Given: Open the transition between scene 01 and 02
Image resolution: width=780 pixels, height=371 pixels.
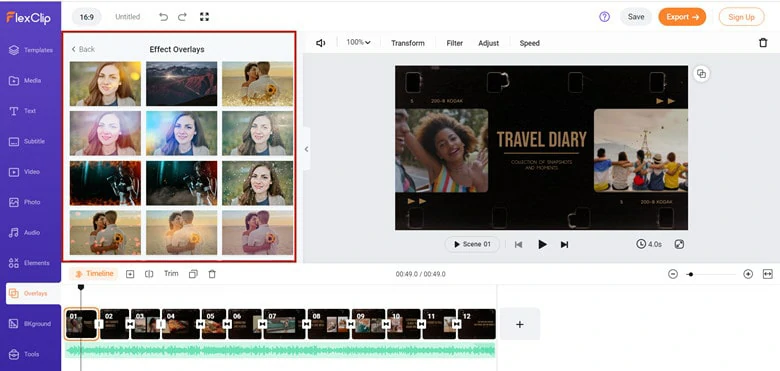Looking at the screenshot, I should (x=99, y=324).
